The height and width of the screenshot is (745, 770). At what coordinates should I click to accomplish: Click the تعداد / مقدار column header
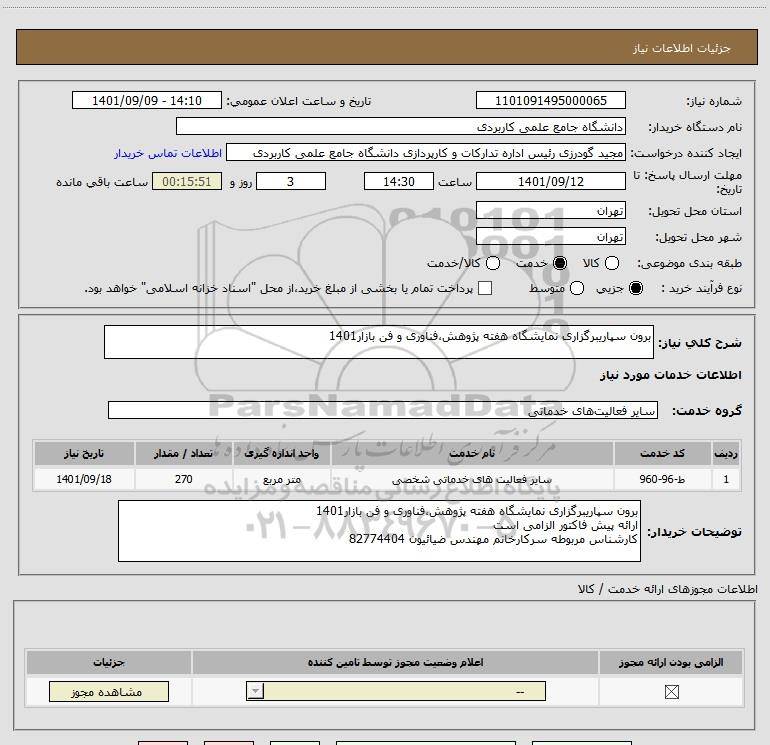tap(184, 453)
